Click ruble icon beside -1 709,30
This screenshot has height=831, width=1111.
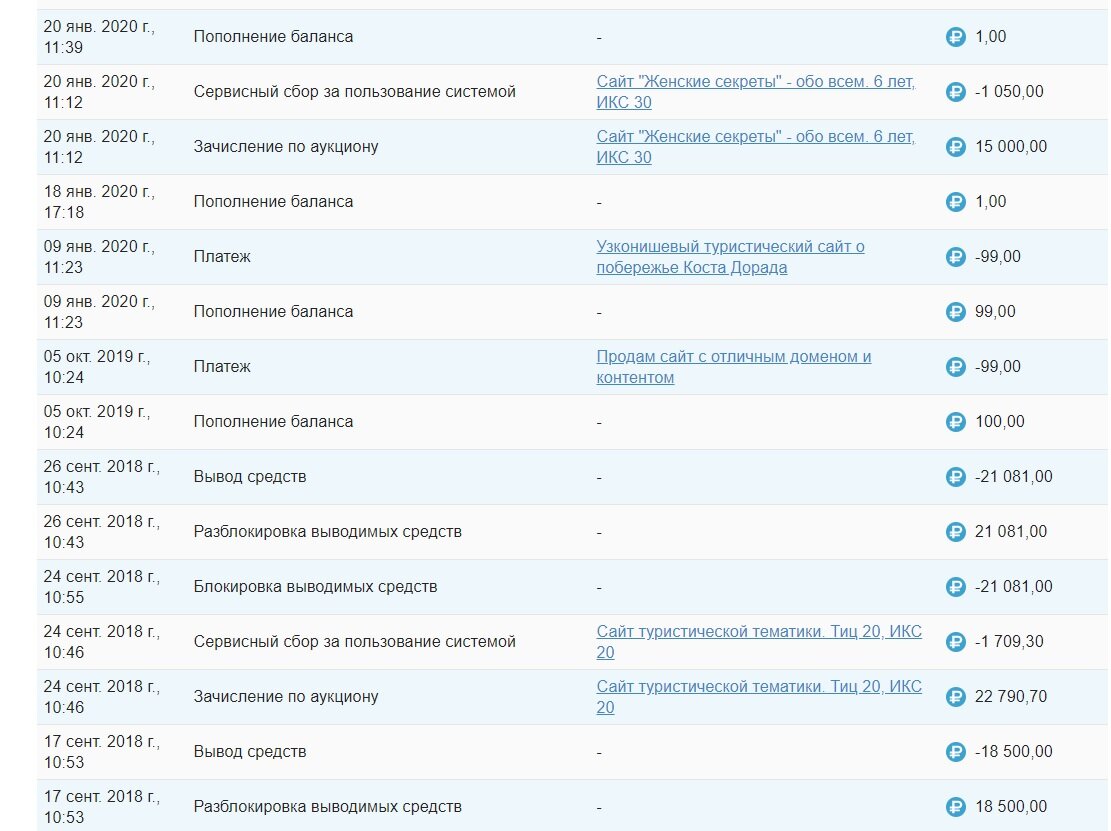(956, 642)
